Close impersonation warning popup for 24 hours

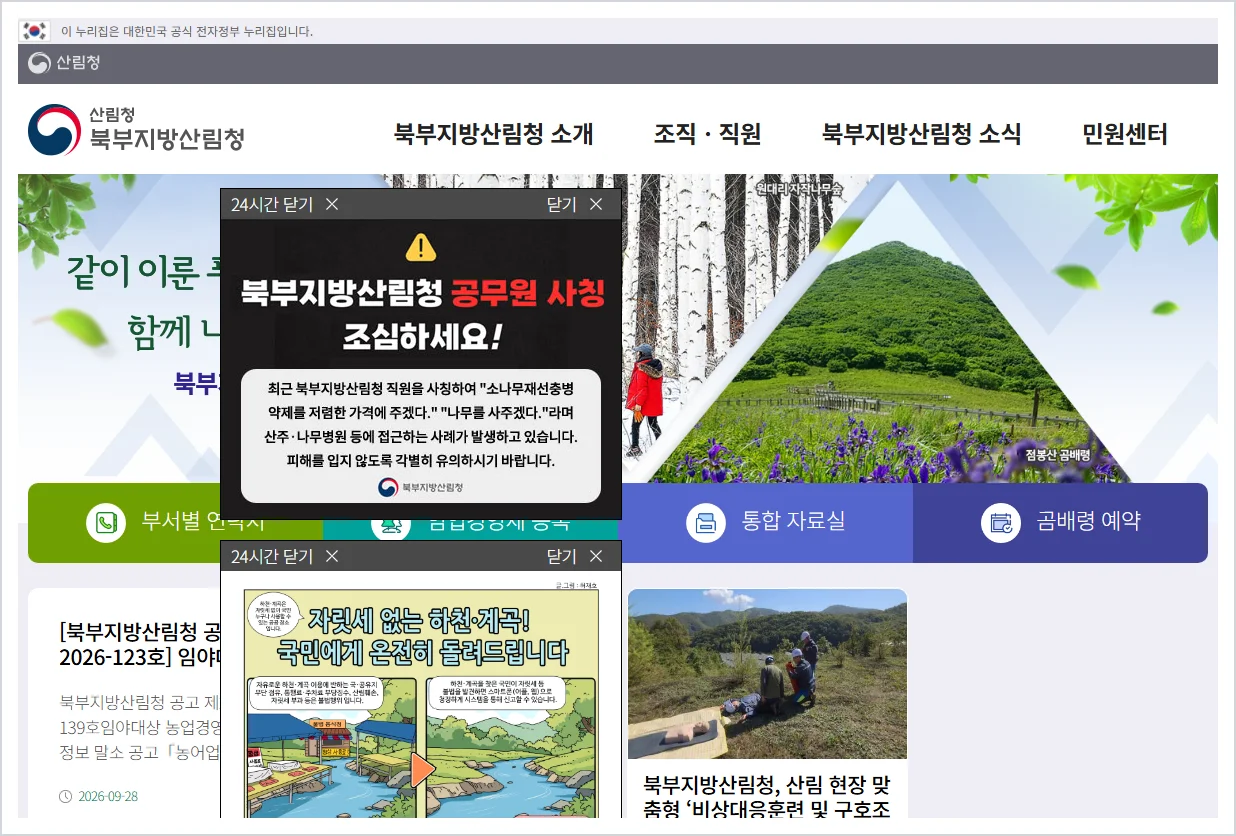[285, 204]
